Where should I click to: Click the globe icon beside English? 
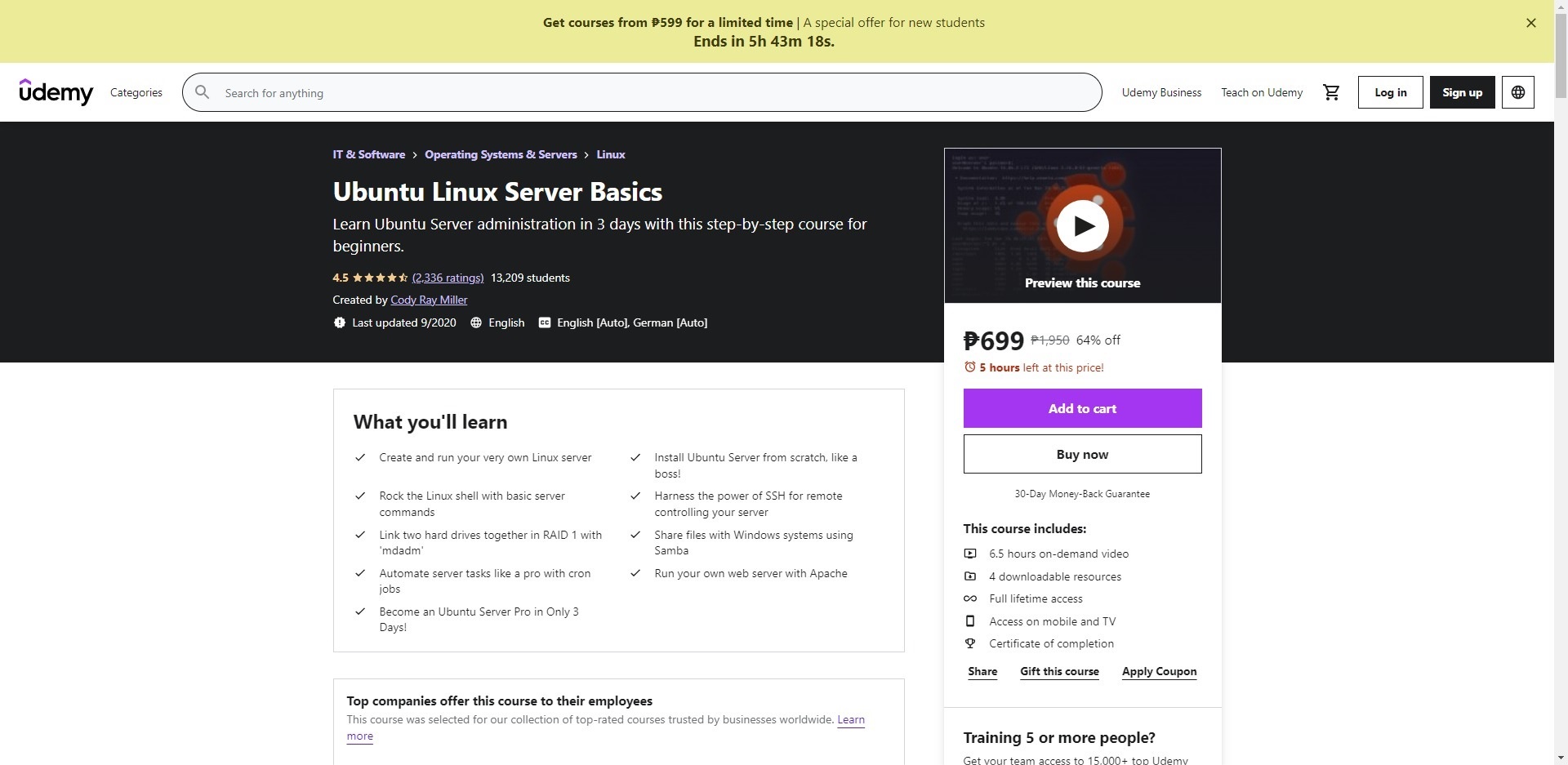point(476,322)
